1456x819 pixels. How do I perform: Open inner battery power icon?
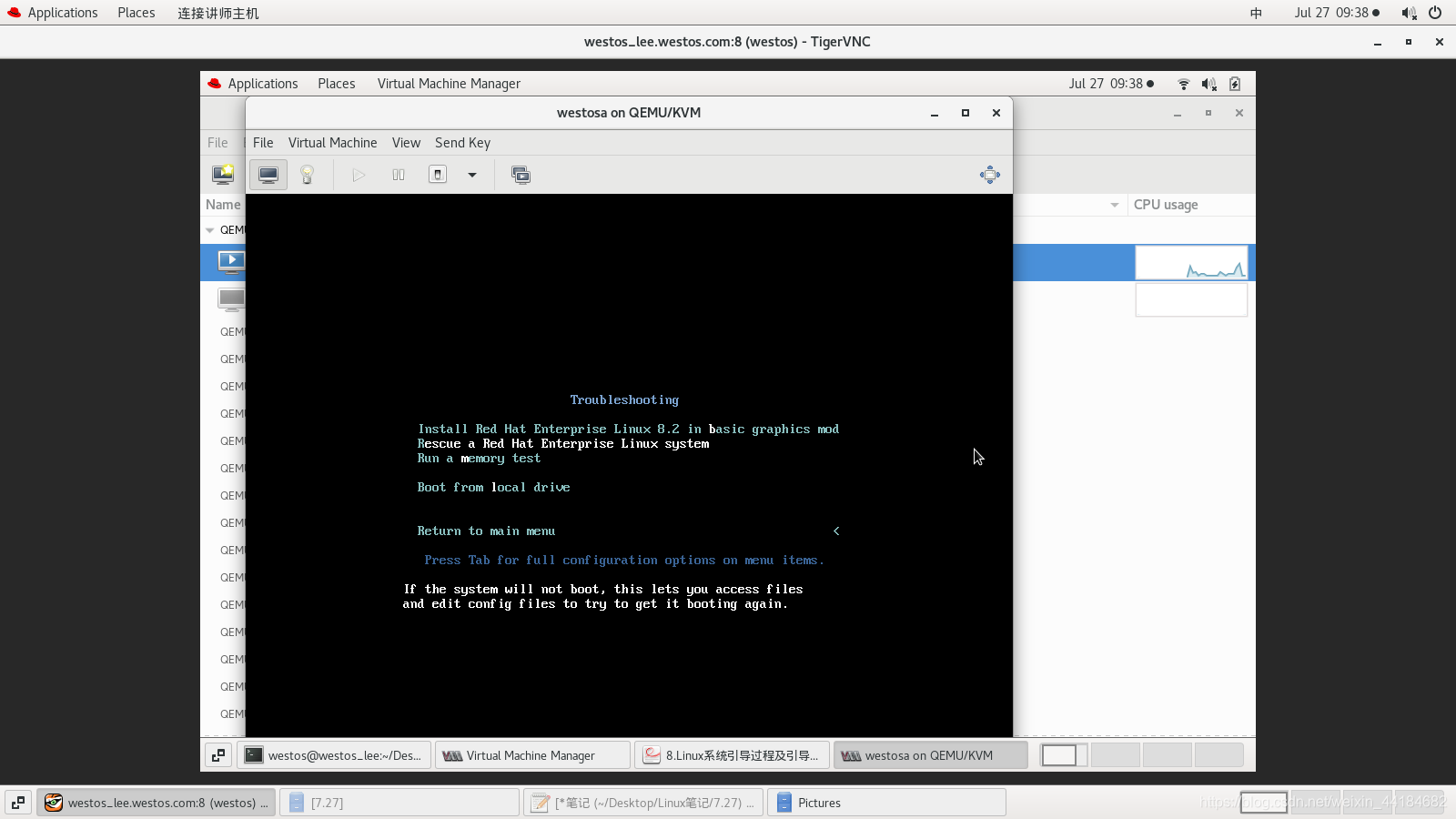1235,84
